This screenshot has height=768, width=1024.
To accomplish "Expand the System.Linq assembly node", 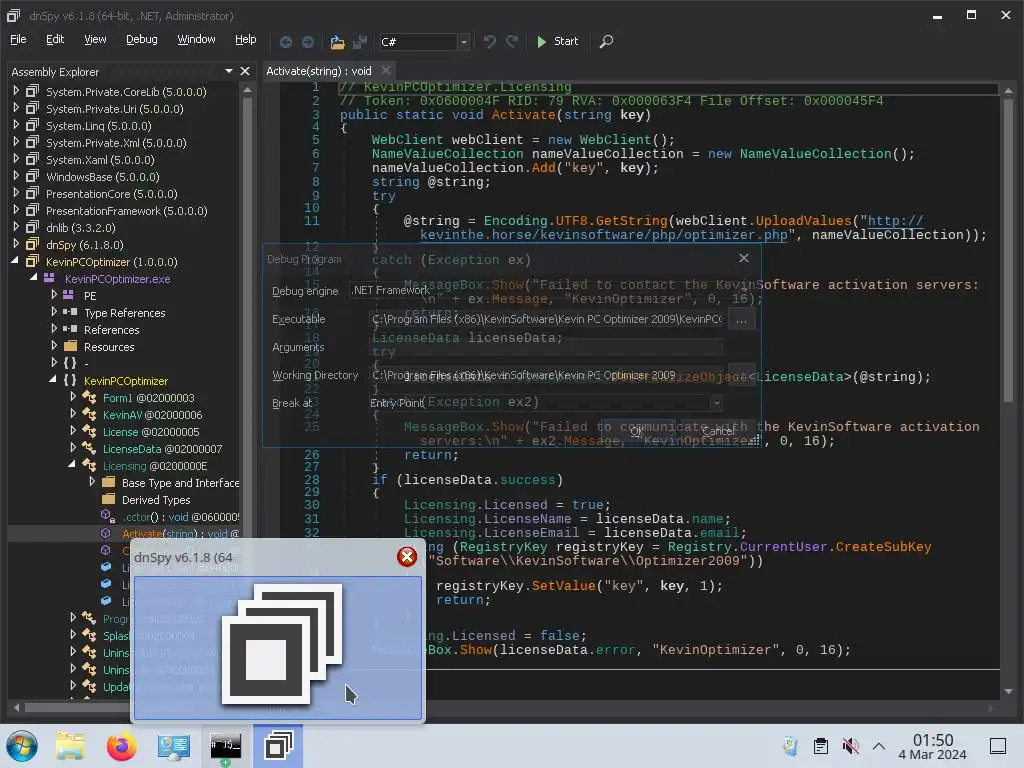I will 16,125.
